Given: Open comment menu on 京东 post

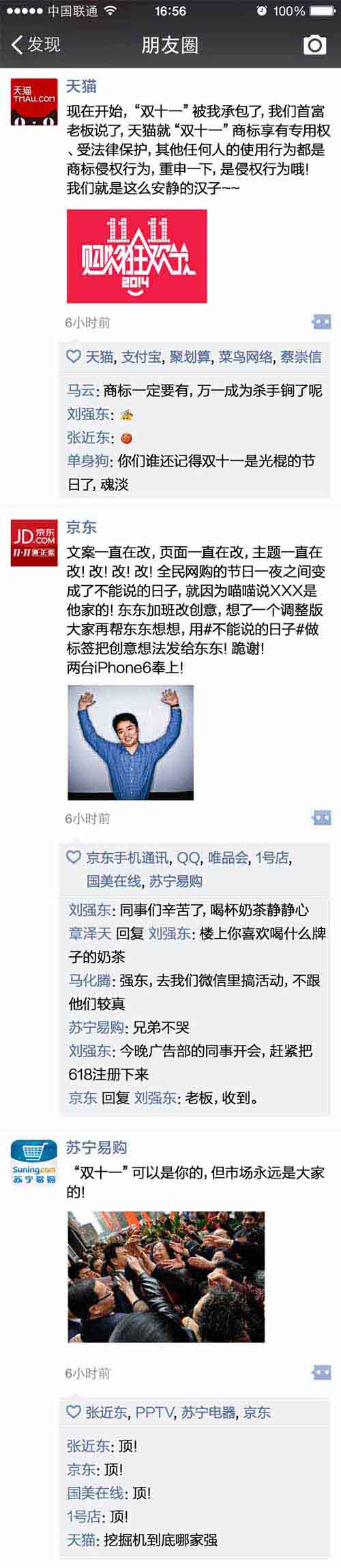Looking at the screenshot, I should pos(321,818).
